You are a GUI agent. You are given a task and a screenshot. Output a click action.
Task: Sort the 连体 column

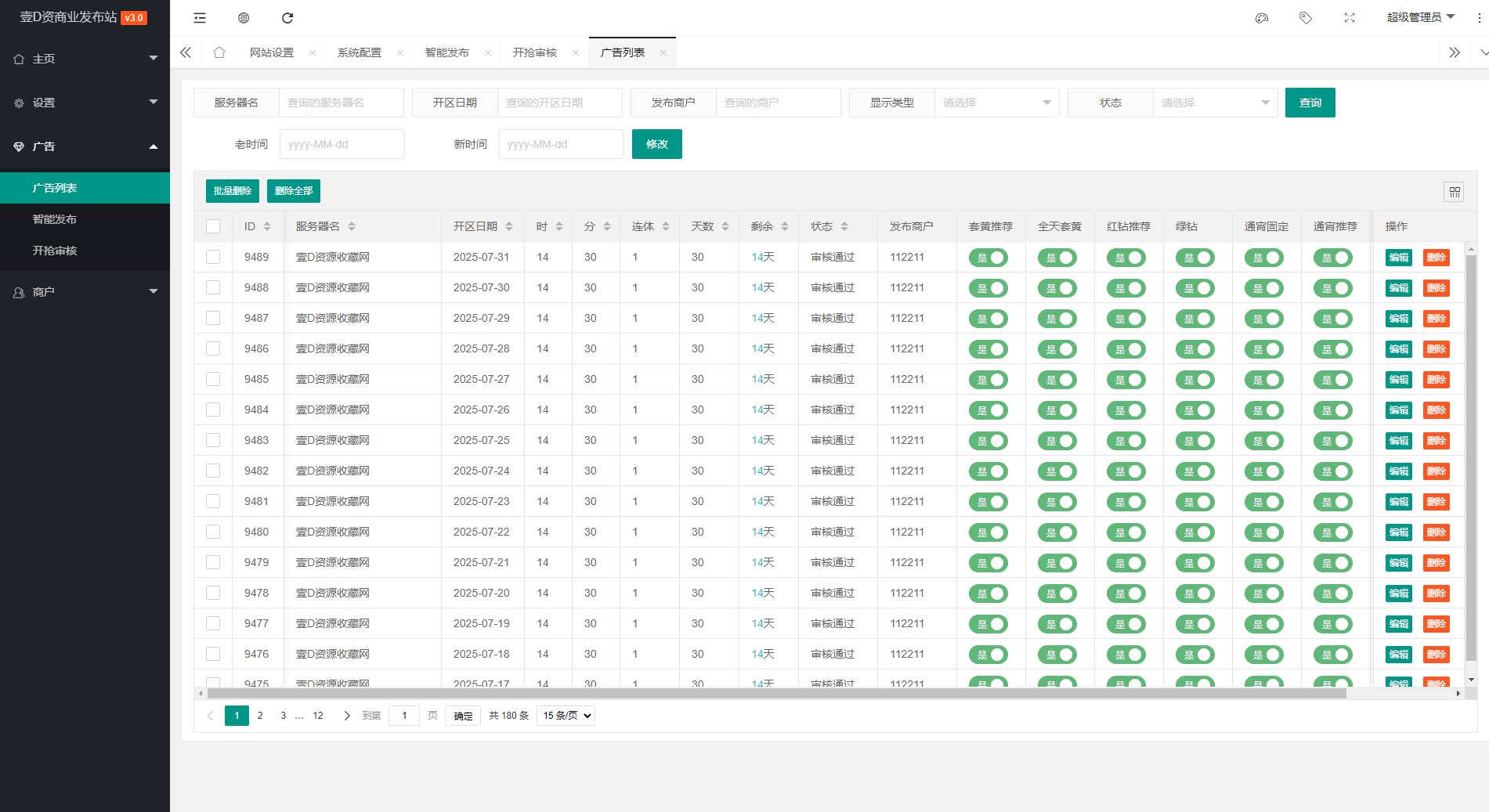pyautogui.click(x=666, y=226)
